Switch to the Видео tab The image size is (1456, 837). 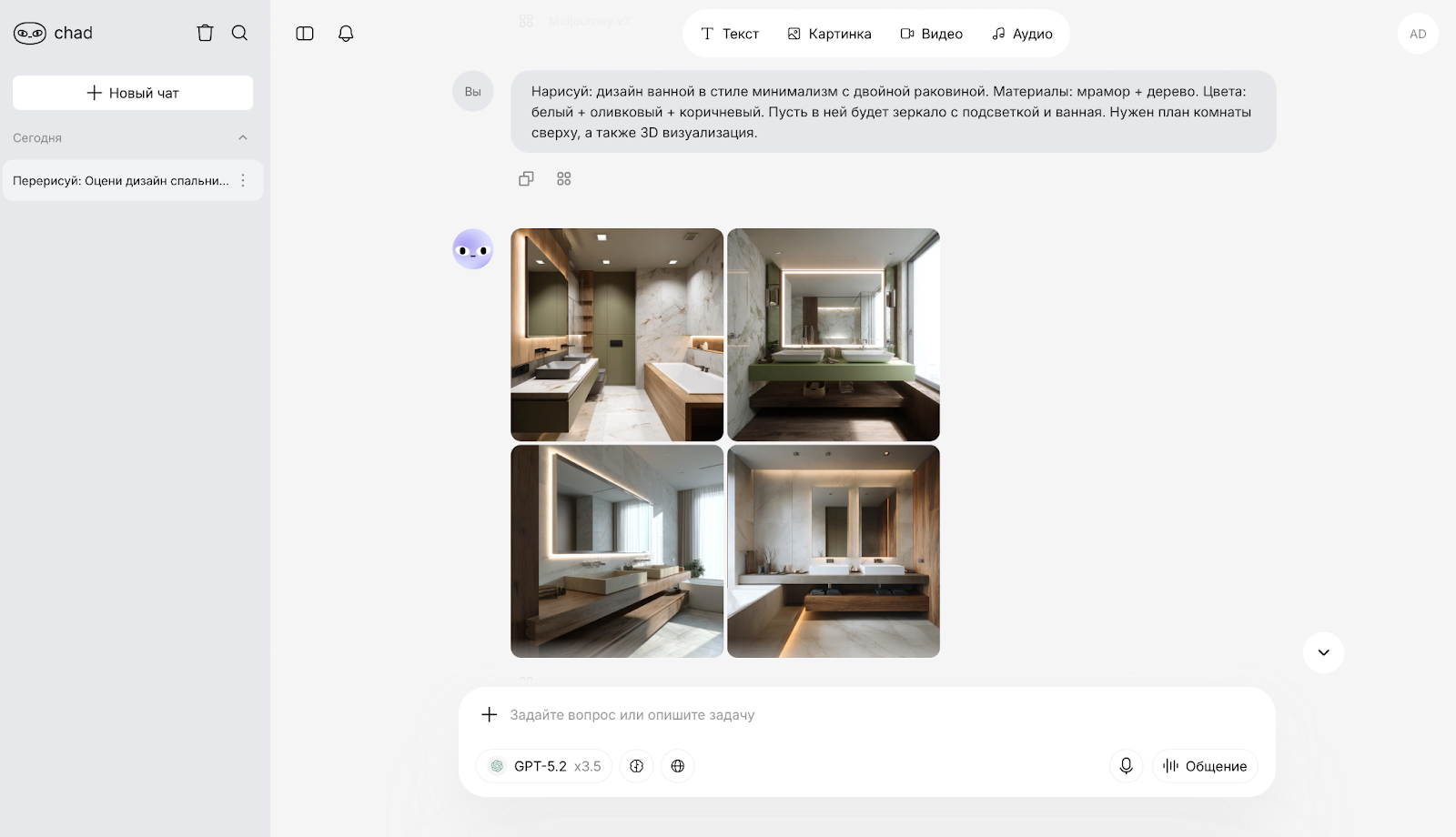[x=932, y=33]
